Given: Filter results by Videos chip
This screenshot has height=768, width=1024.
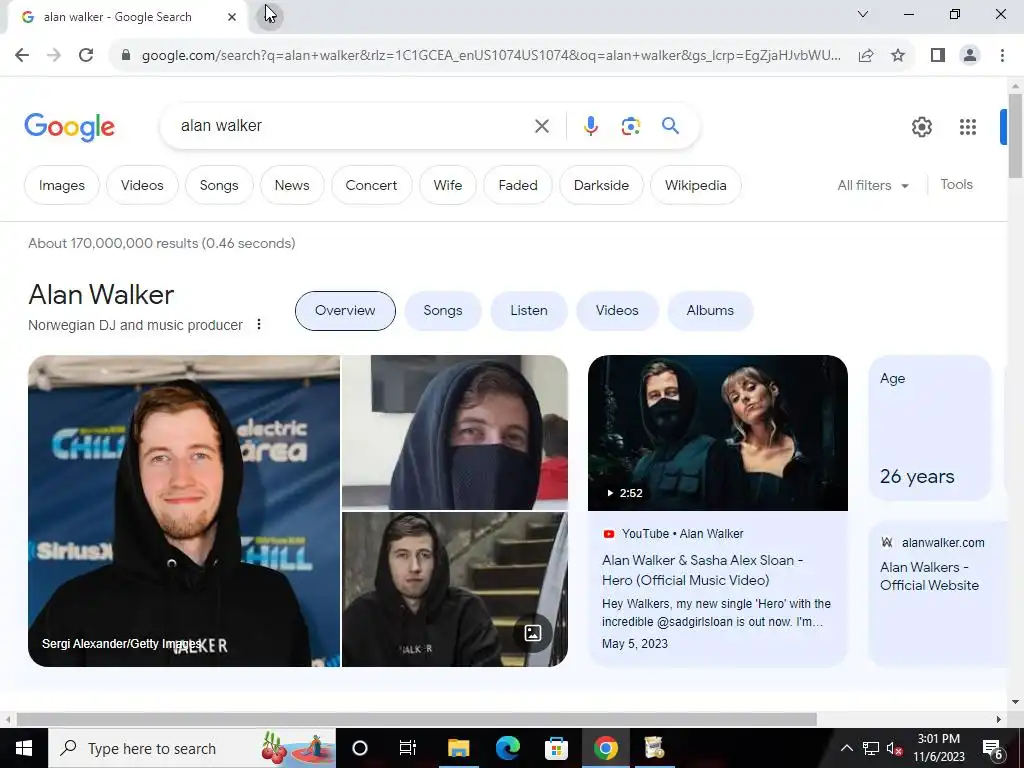Looking at the screenshot, I should point(142,185).
